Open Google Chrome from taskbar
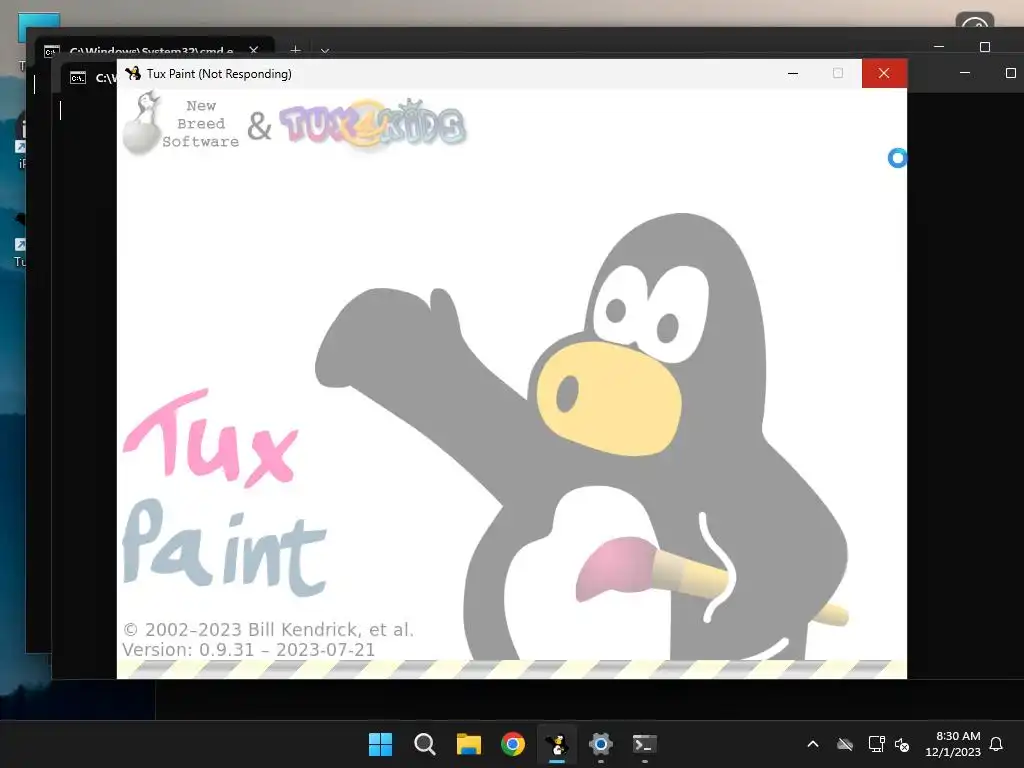Screen dimensions: 1024x768 [513, 744]
